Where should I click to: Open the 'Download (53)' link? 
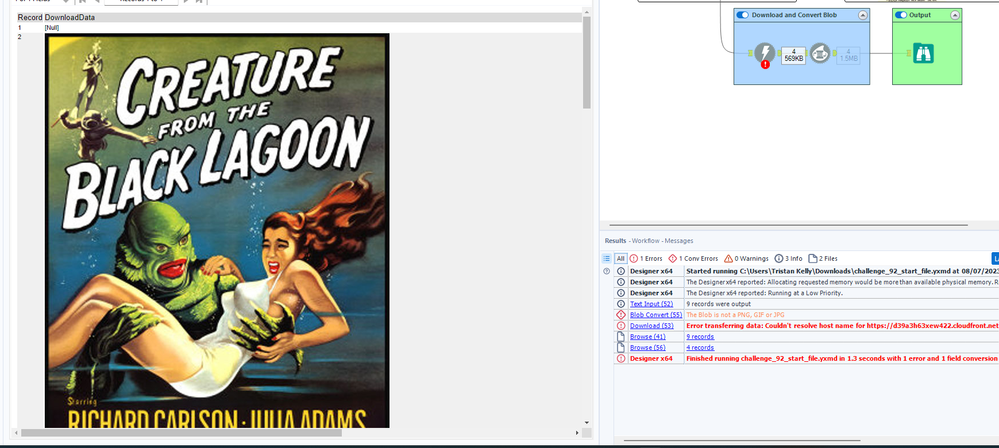coord(651,326)
